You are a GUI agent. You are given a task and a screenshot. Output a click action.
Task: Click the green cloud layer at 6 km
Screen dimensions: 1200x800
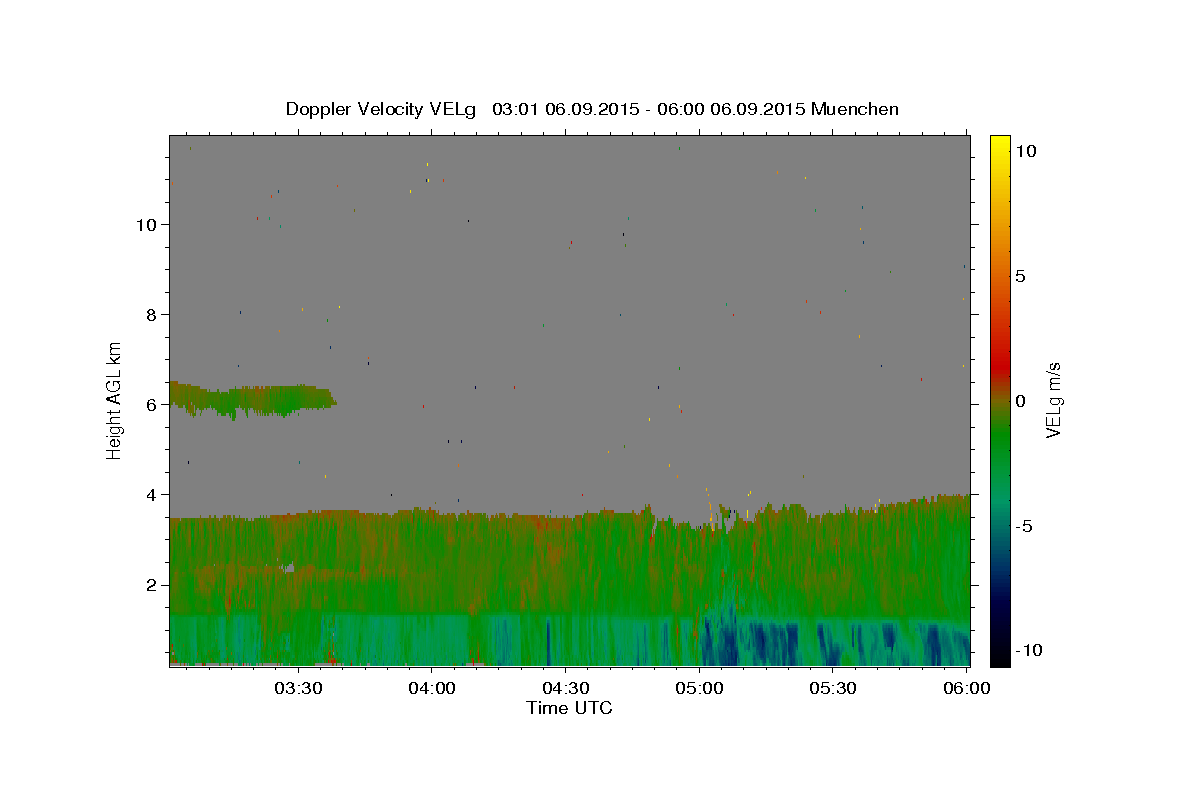[x=252, y=399]
